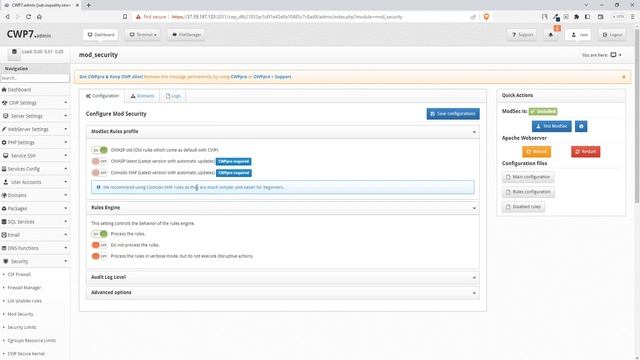Image resolution: width=640 pixels, height=360 pixels.
Task: Click the Apache Reload button
Action: (x=536, y=152)
